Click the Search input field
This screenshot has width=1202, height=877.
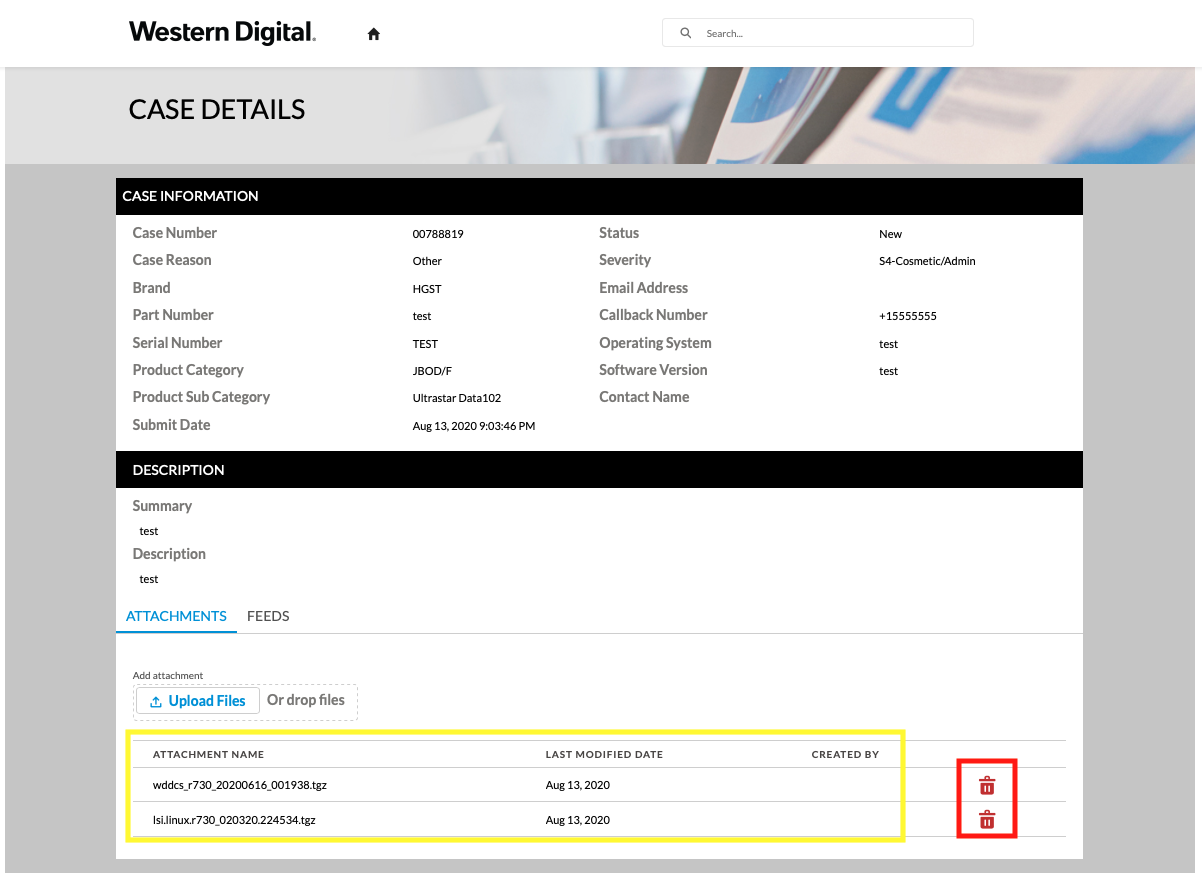830,33
